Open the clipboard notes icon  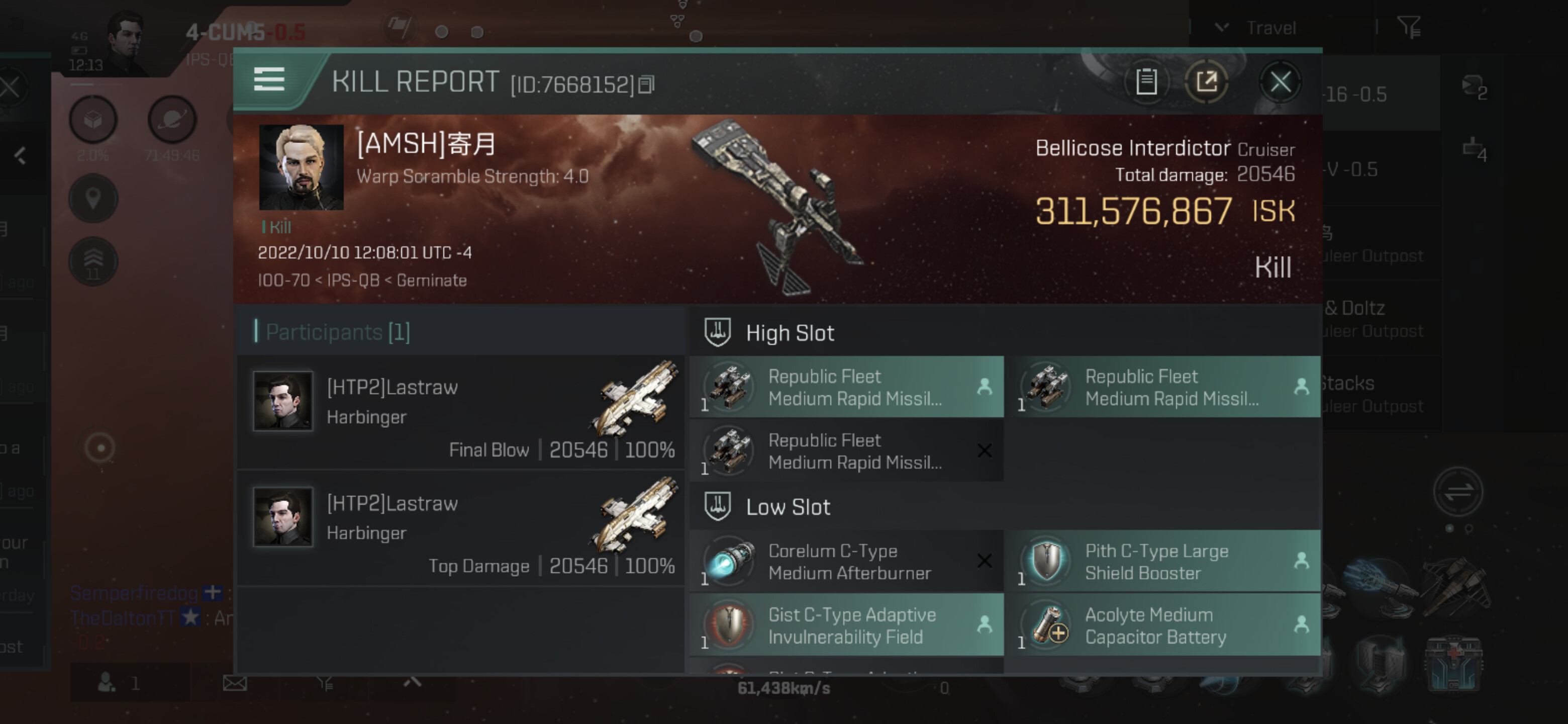click(x=1146, y=81)
